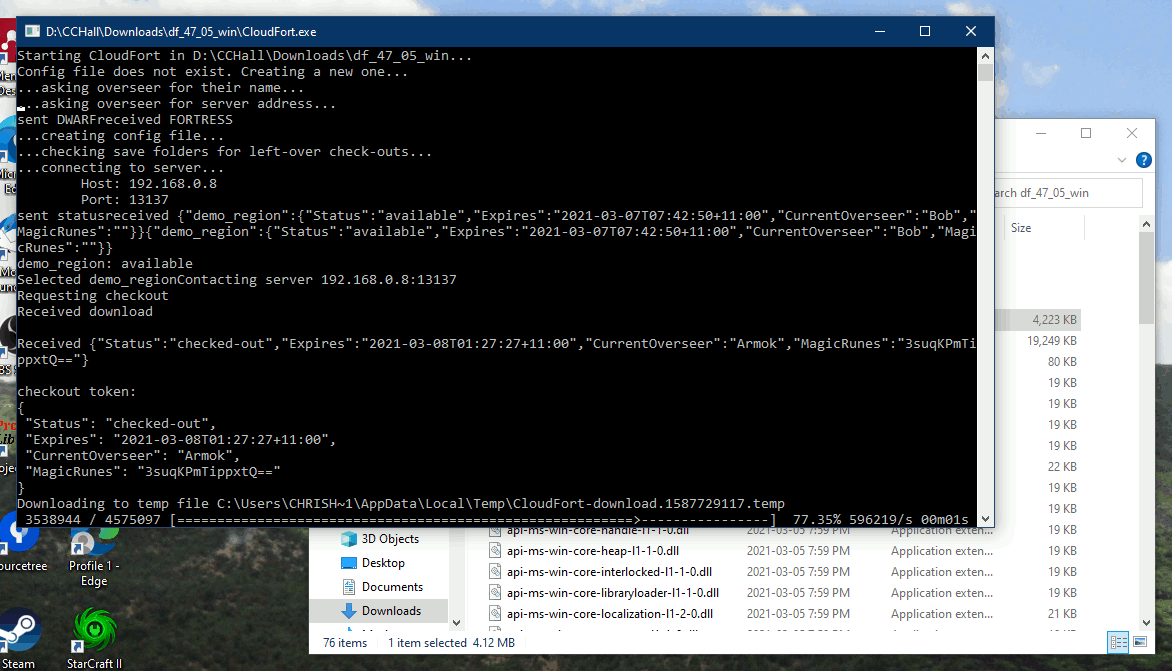1172x671 pixels.
Task: Click the 21 KB size cell
Action: coord(1062,613)
